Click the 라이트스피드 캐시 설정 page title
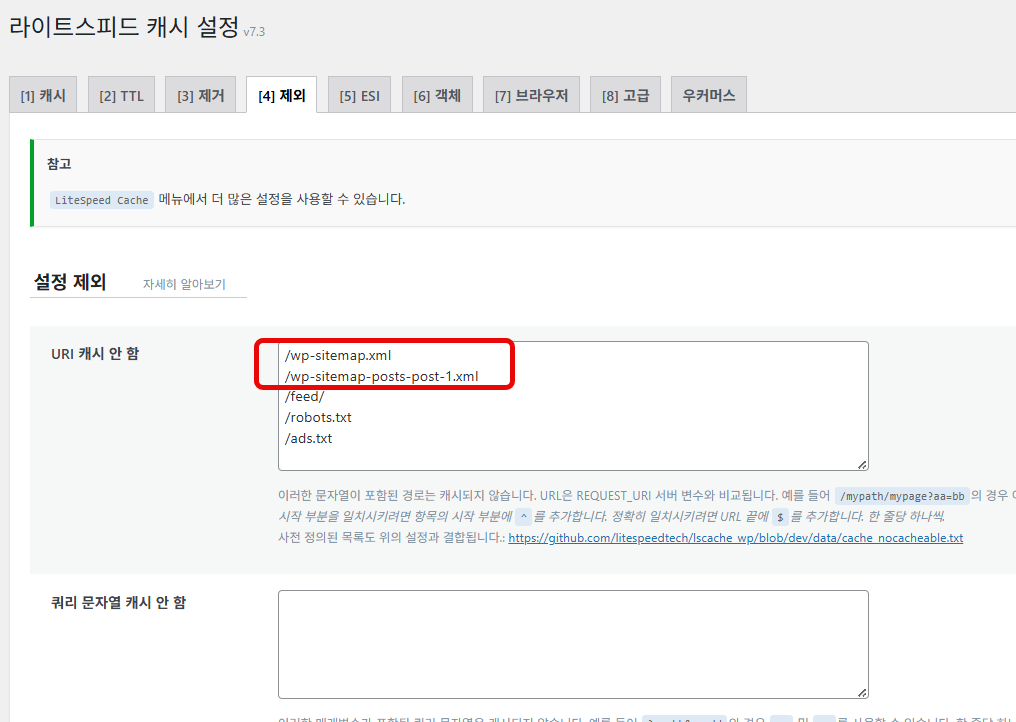 [x=124, y=27]
